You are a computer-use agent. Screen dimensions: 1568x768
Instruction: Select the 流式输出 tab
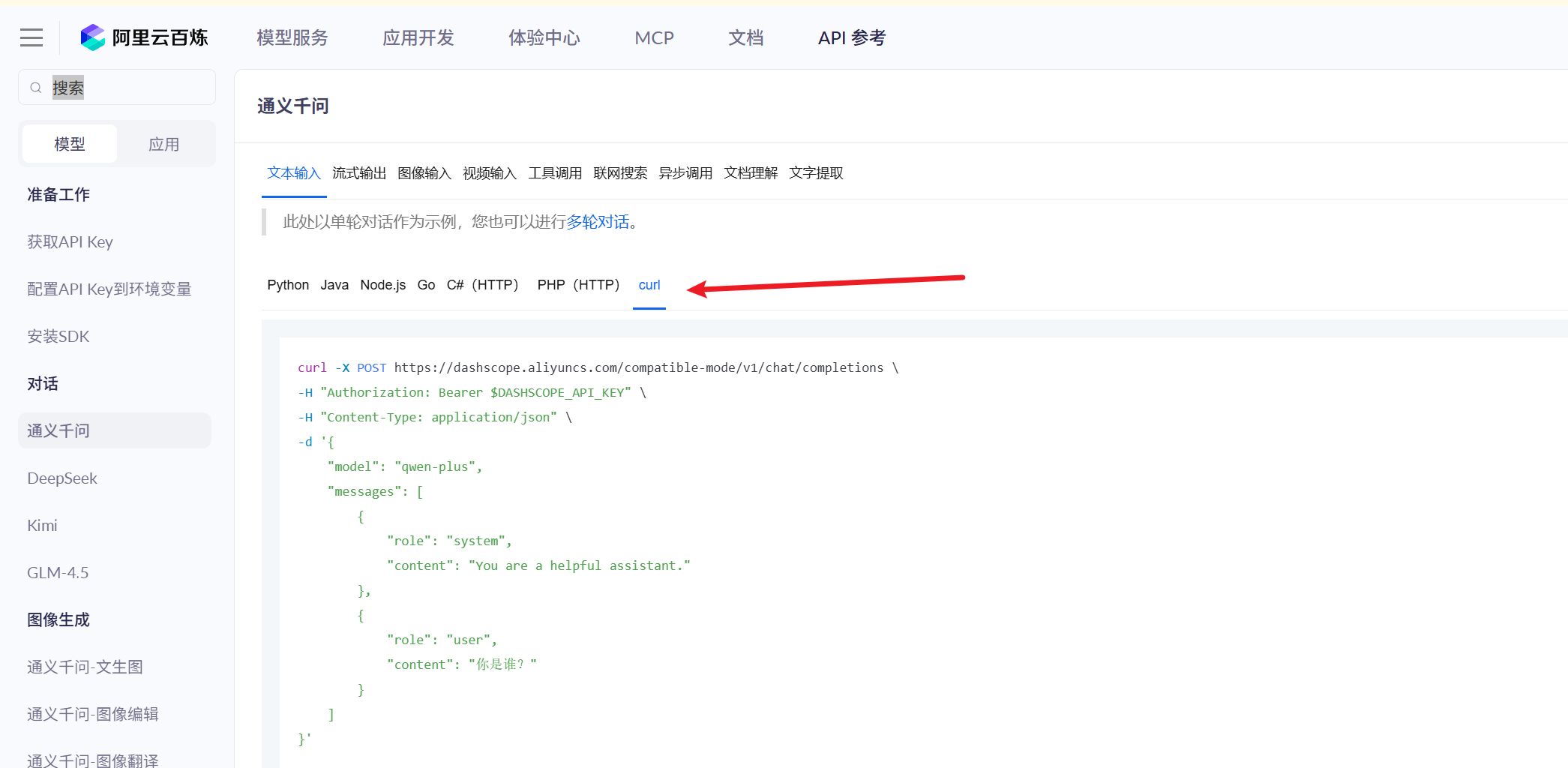pos(359,173)
